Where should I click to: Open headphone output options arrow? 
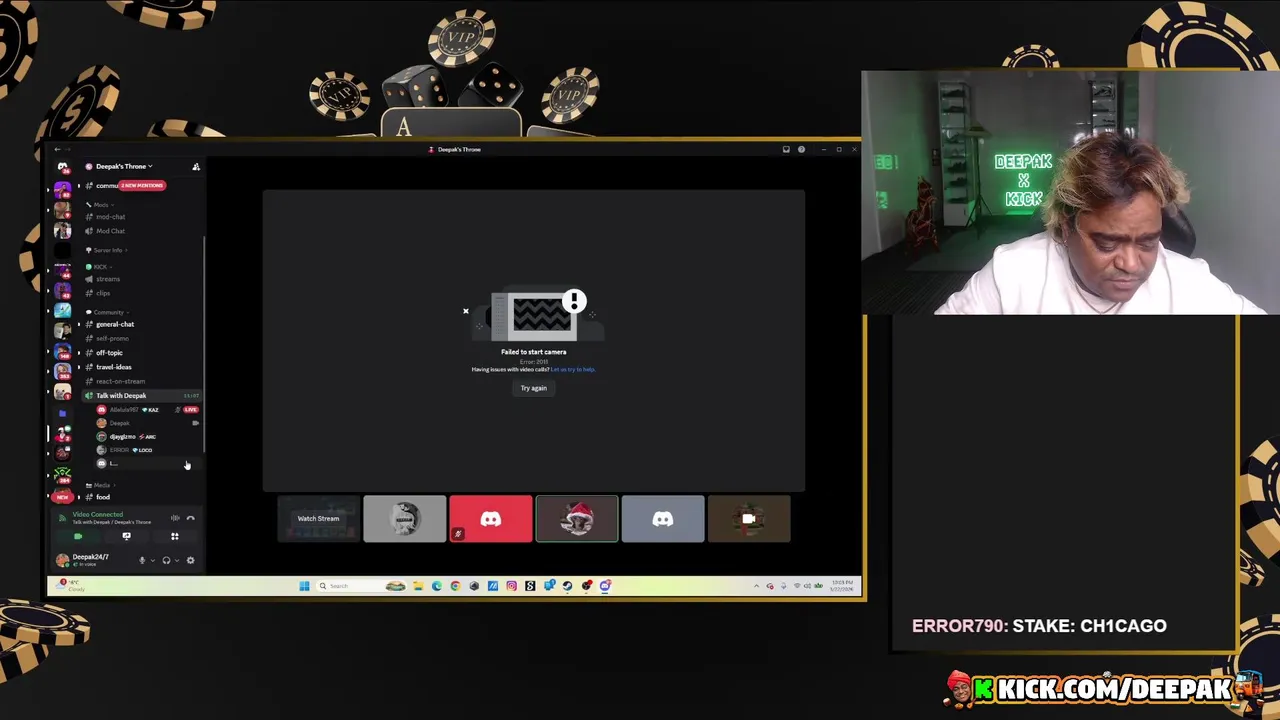(x=177, y=561)
